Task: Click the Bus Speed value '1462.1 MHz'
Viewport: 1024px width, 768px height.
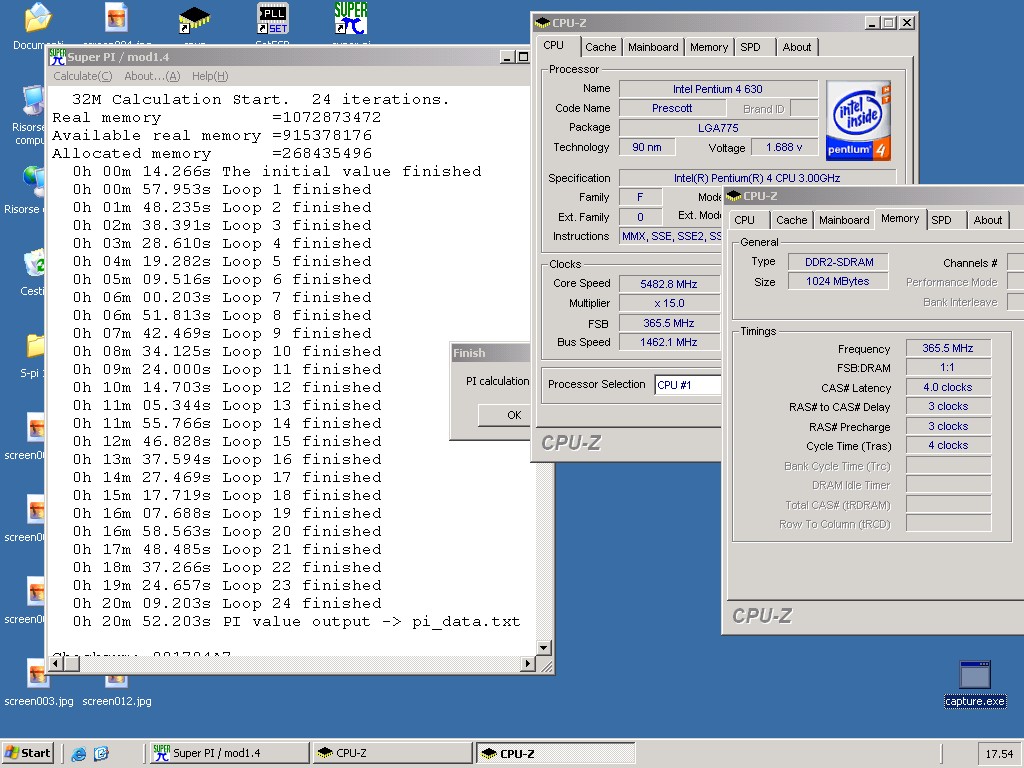Action: pyautogui.click(x=669, y=342)
